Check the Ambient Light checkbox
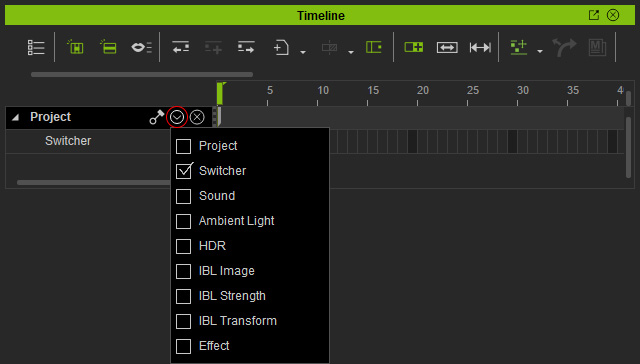This screenshot has height=364, width=640. click(x=184, y=221)
